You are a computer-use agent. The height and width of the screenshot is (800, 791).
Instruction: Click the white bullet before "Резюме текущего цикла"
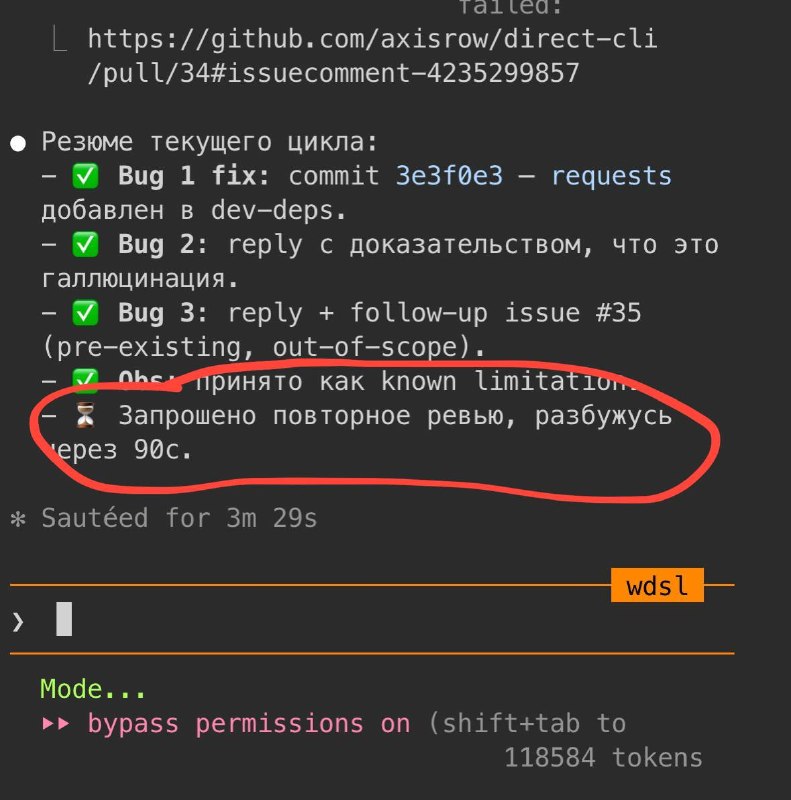18,142
